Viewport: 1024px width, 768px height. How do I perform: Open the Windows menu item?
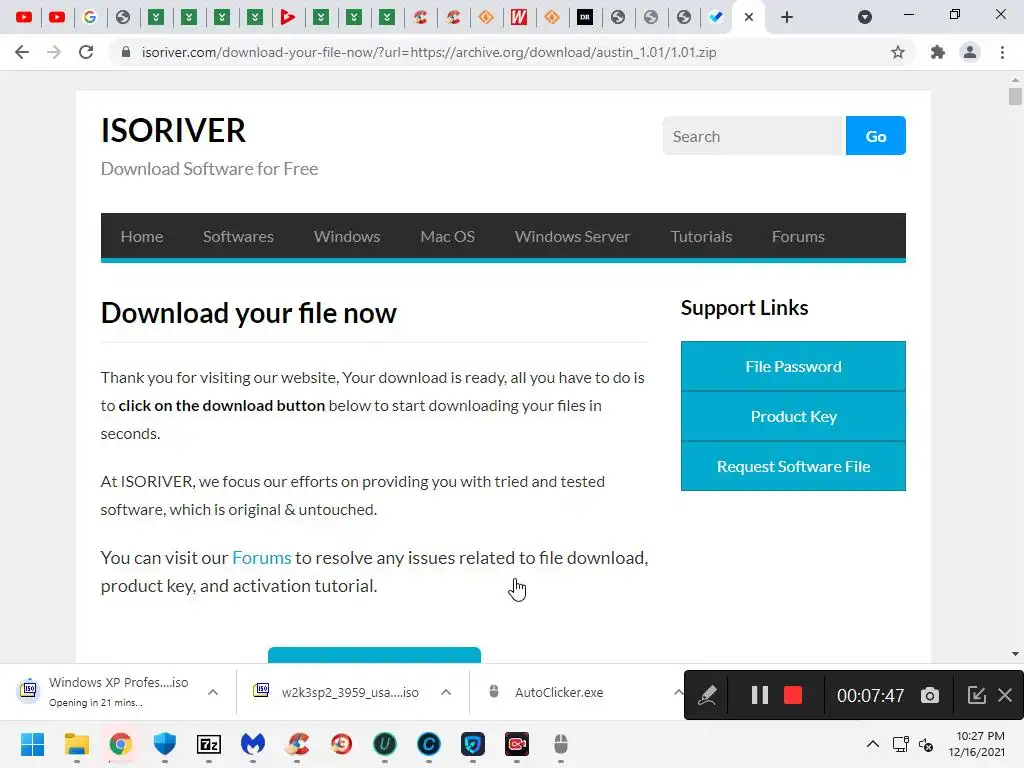(347, 236)
